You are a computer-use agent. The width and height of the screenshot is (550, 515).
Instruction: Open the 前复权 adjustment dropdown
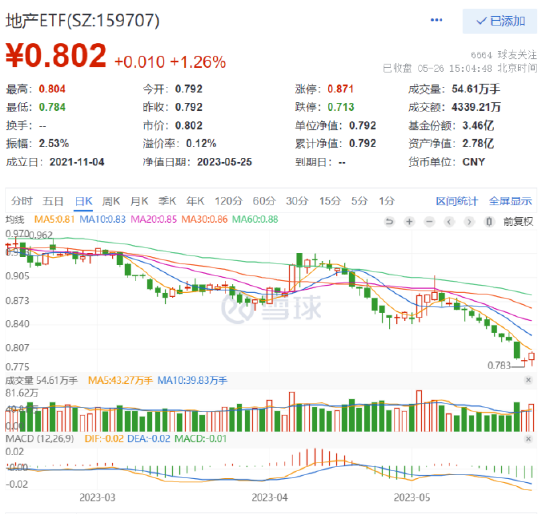[518, 222]
